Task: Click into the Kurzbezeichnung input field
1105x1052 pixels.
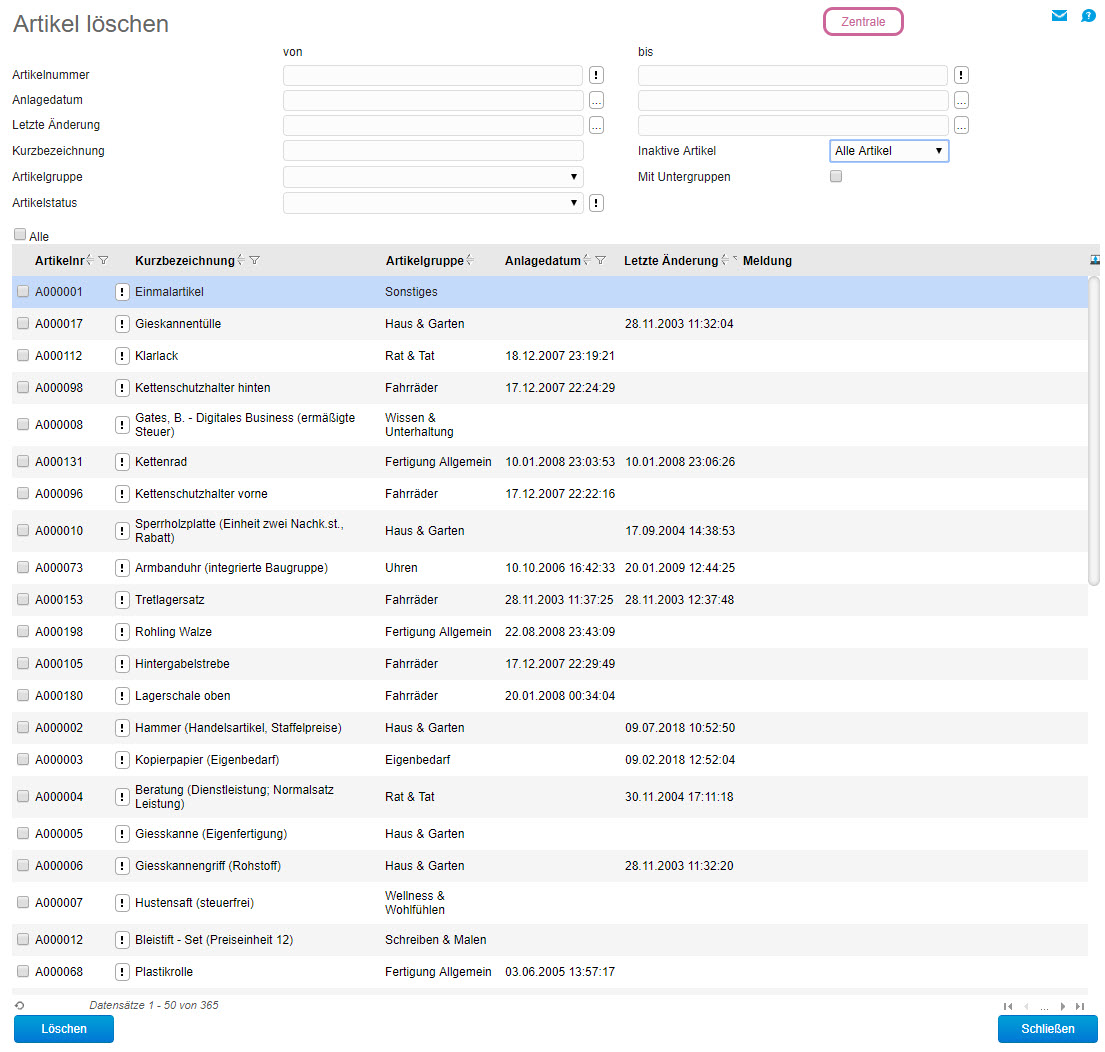Action: [x=433, y=151]
